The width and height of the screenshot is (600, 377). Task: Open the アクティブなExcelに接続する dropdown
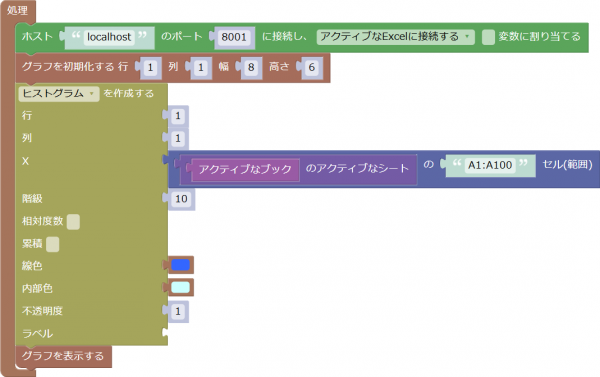tap(396, 37)
